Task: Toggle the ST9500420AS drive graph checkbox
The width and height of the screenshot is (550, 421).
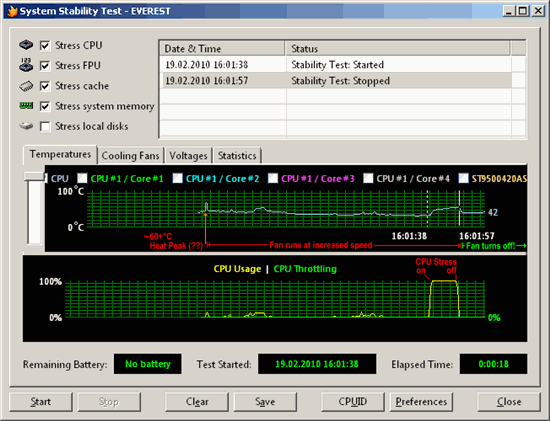Action: (x=463, y=178)
